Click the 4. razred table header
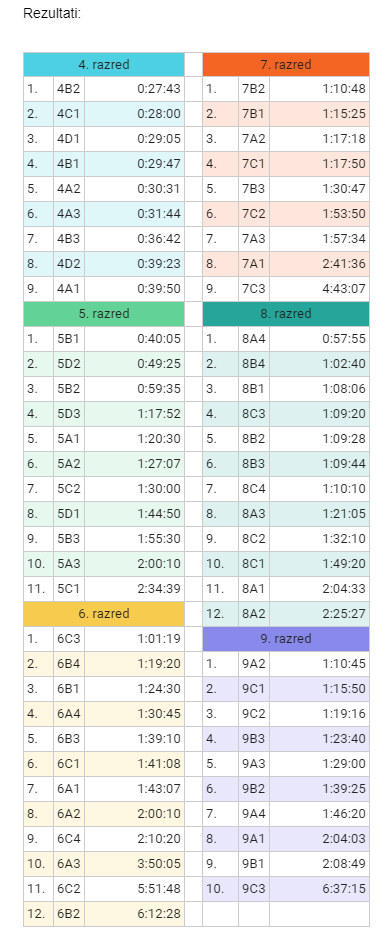Image resolution: width=386 pixels, height=943 pixels. pos(103,64)
